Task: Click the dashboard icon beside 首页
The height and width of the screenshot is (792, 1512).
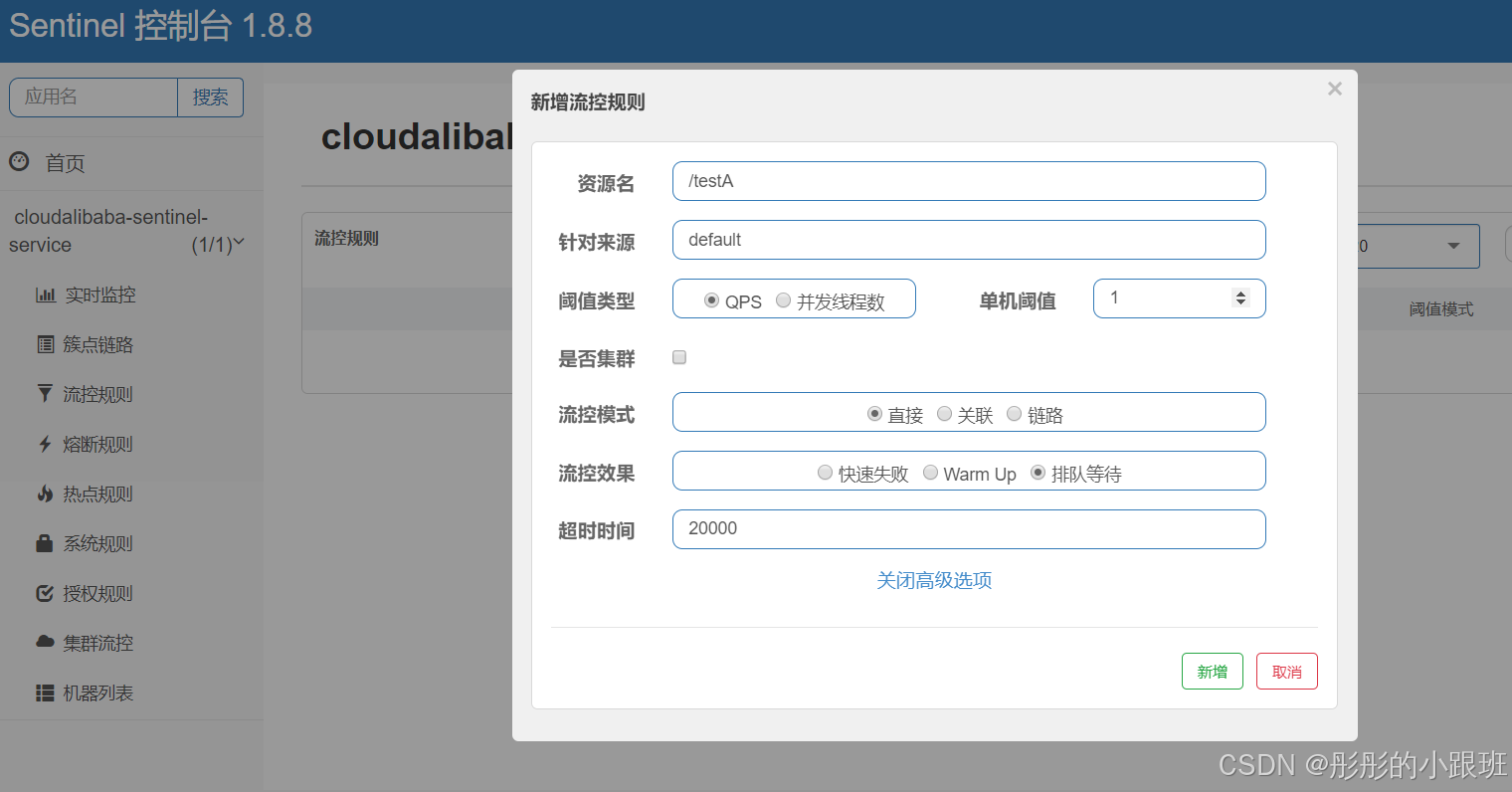Action: 19,161
